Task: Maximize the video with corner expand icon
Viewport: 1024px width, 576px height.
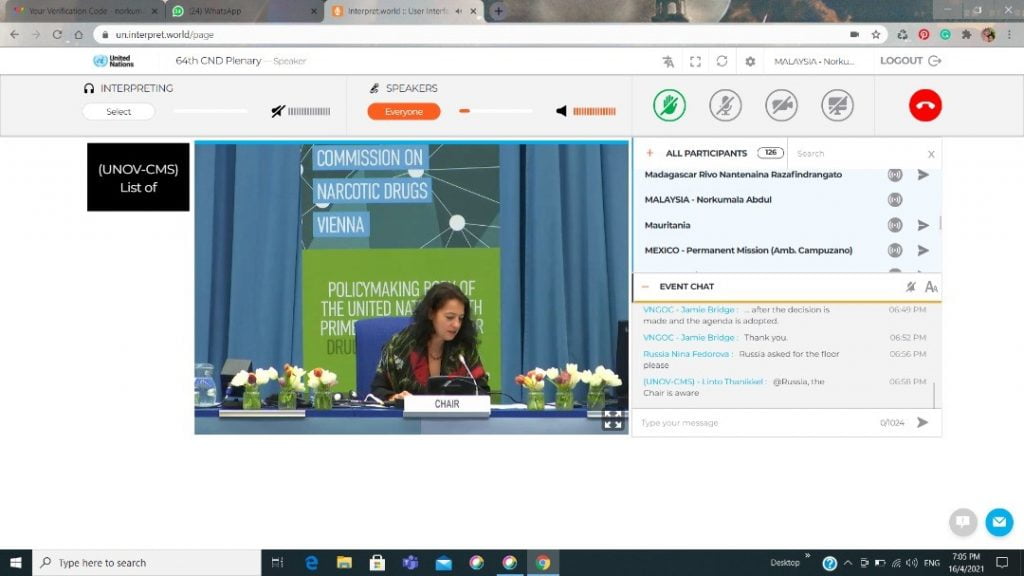Action: (x=613, y=420)
